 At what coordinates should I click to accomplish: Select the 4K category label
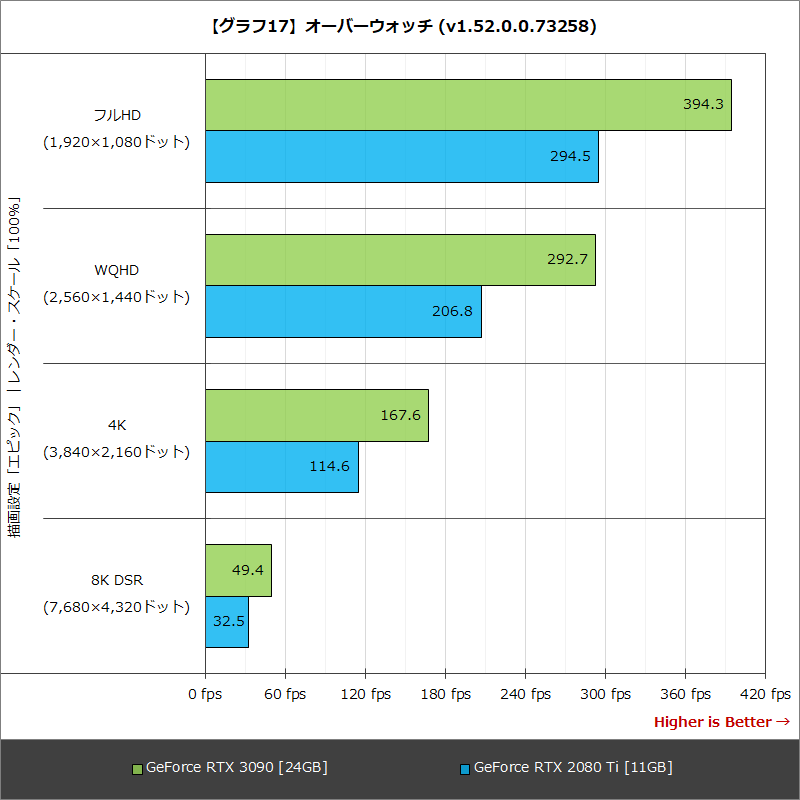[x=117, y=426]
